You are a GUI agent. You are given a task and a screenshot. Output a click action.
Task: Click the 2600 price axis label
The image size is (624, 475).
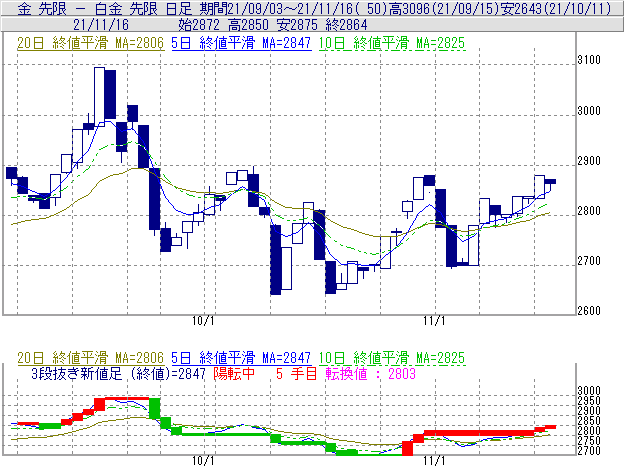pos(589,311)
